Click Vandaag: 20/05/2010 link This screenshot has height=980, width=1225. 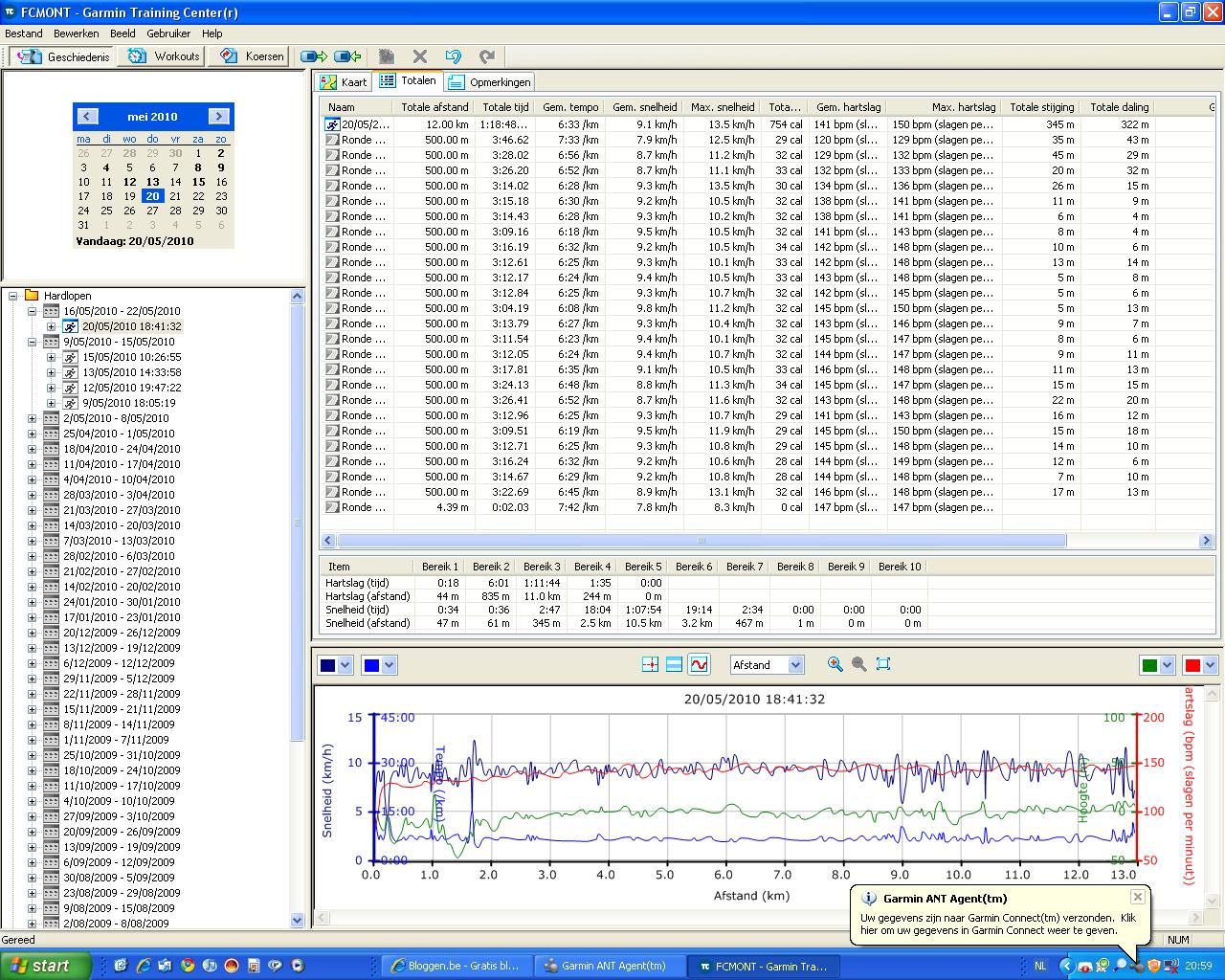134,241
